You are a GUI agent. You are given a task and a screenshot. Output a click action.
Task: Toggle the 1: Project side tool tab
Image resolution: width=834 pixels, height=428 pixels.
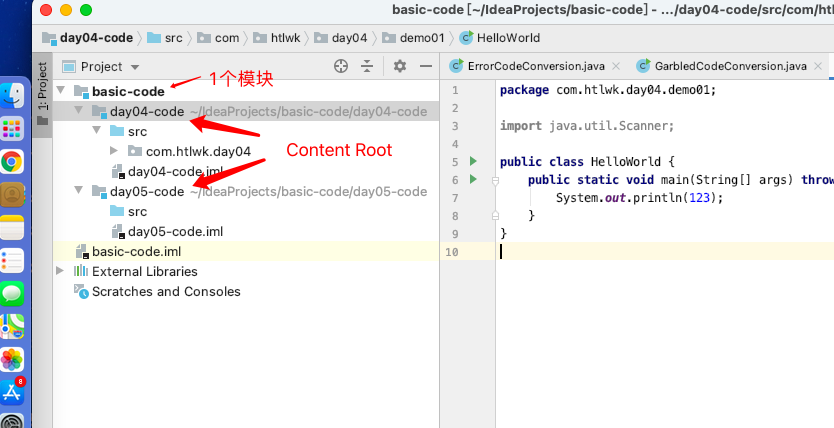click(42, 94)
